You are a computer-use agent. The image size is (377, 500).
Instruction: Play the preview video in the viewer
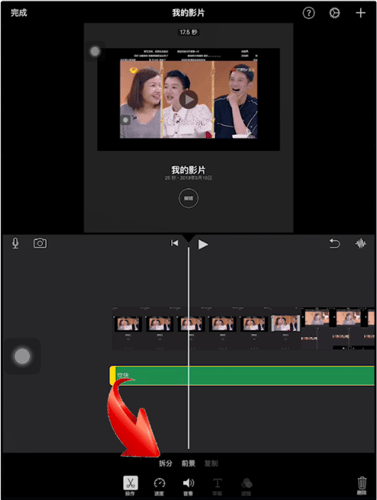[189, 99]
